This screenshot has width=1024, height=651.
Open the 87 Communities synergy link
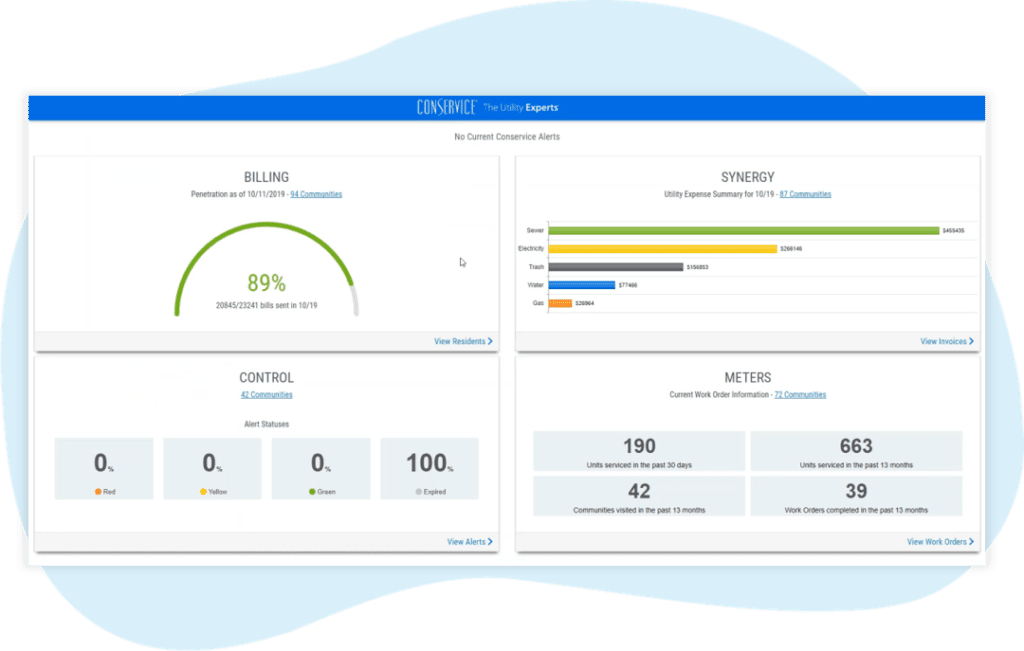805,194
